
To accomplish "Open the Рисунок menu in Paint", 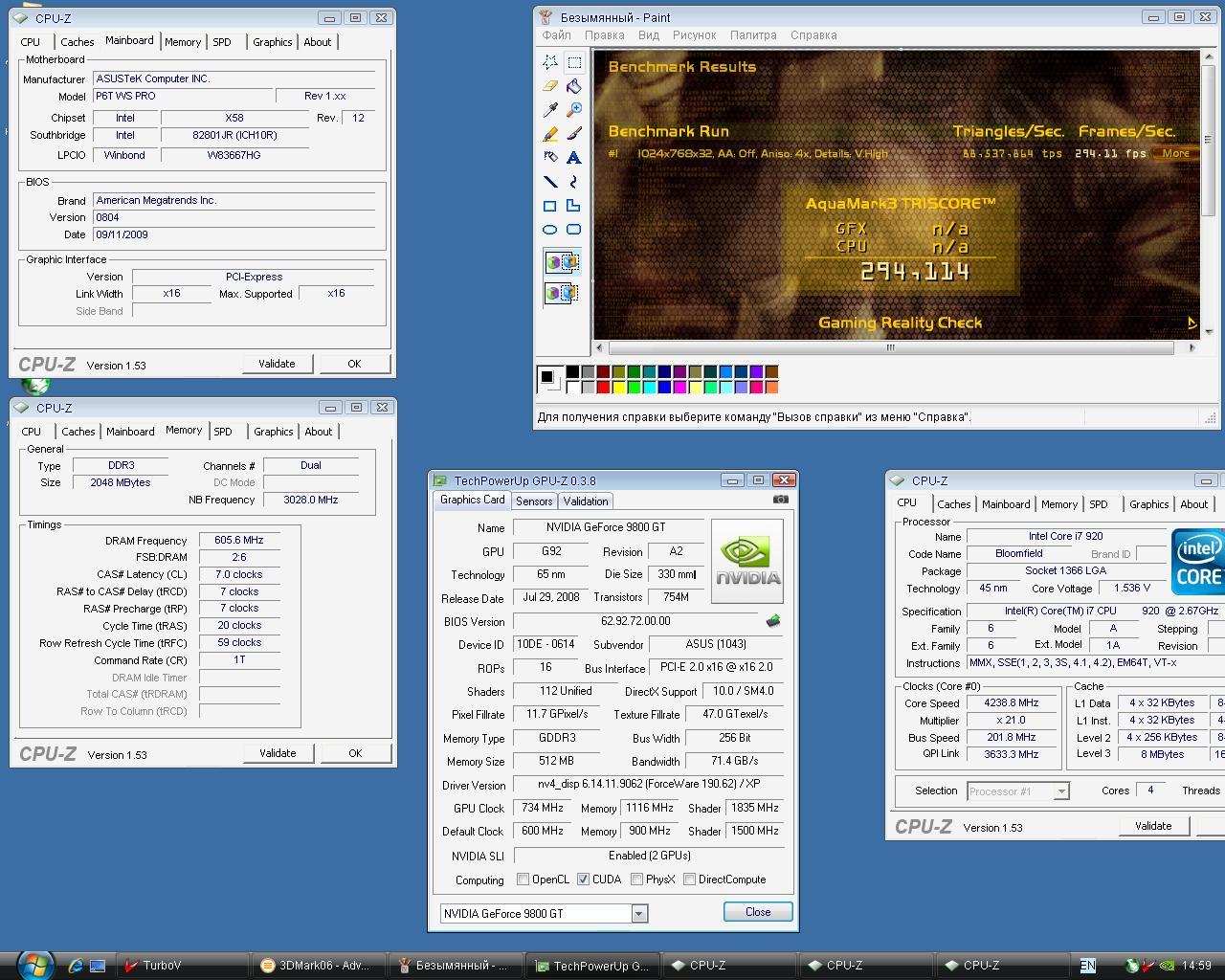I will click(695, 35).
